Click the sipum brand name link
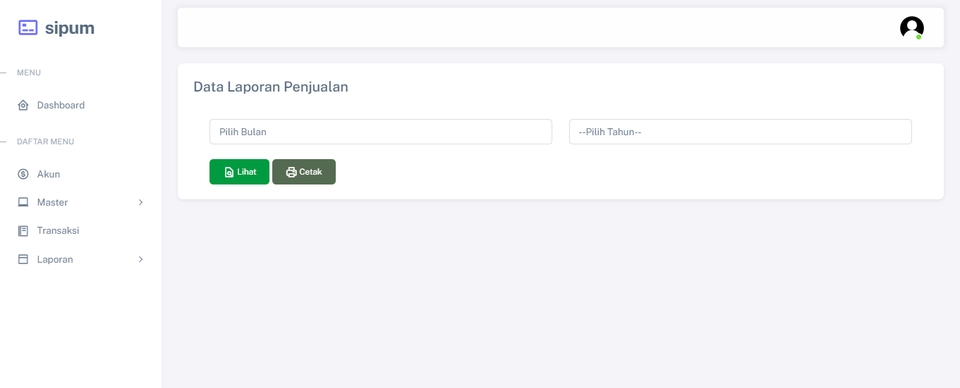 click(x=70, y=28)
